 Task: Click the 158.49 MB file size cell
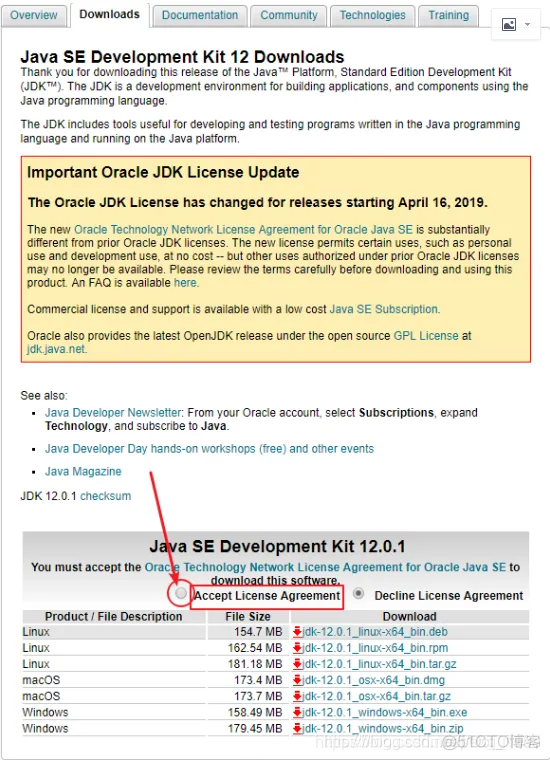pos(248,712)
